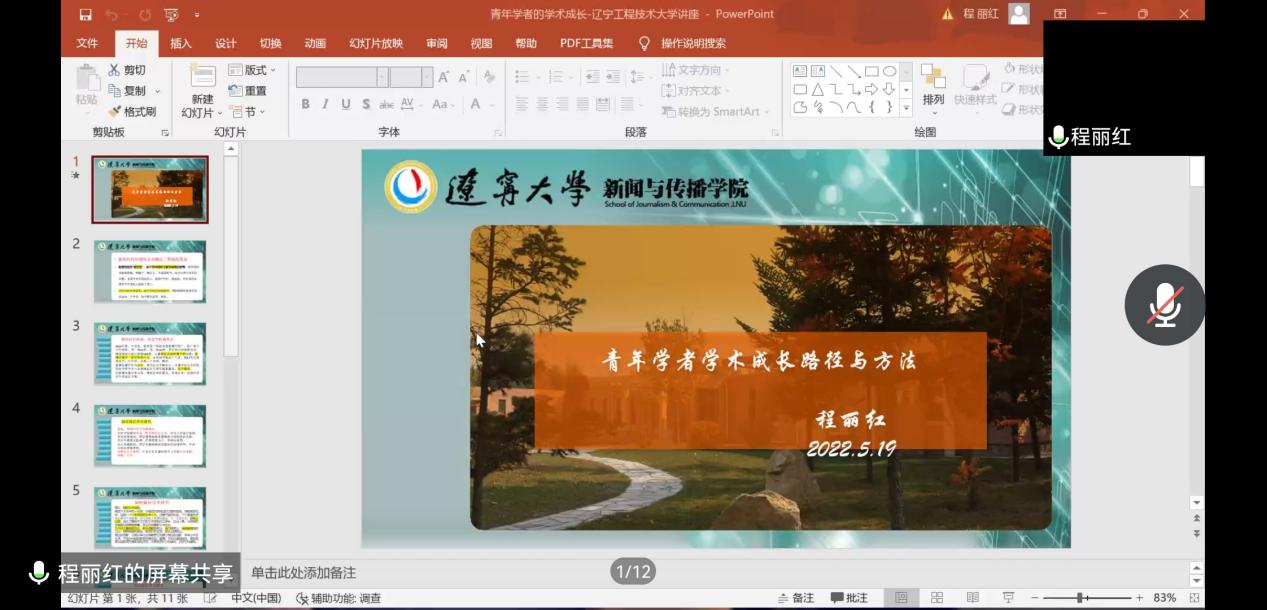This screenshot has width=1267, height=610.
Task: Click the Save icon in the title bar
Action: tap(85, 14)
